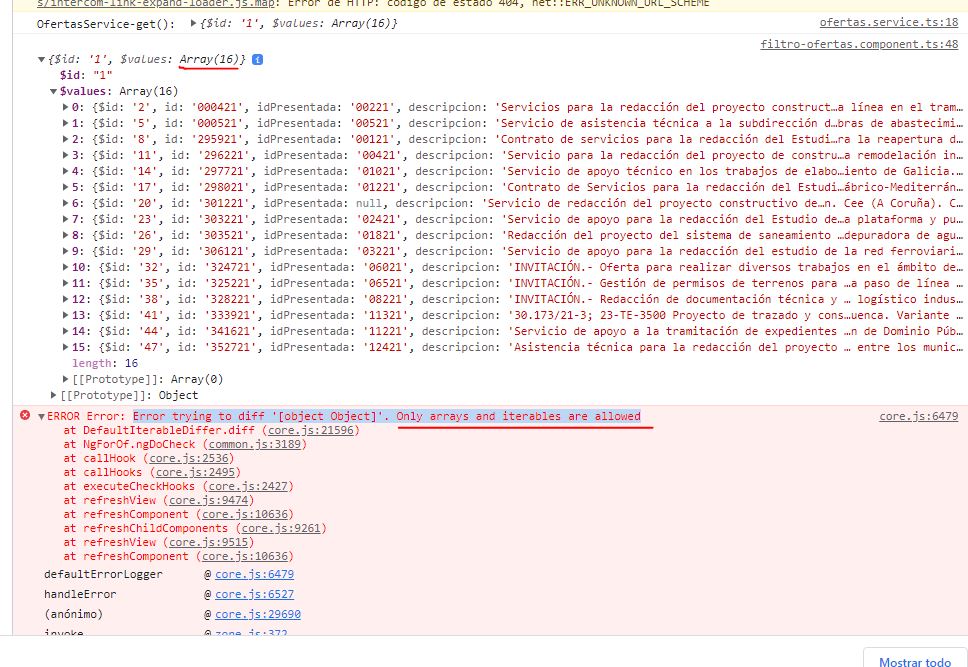Click the defaultErrorLogger stack entry
Image resolution: width=968 pixels, height=667 pixels.
[x=103, y=574]
